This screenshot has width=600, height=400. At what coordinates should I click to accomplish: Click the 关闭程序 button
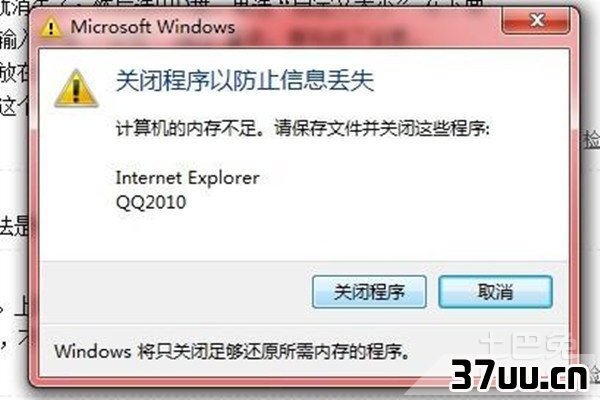click(x=369, y=292)
